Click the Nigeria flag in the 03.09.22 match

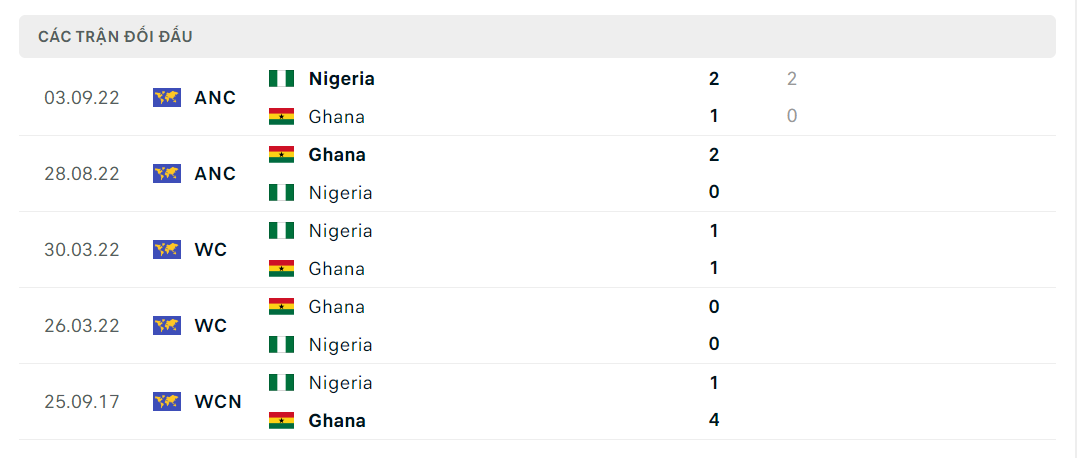point(281,79)
